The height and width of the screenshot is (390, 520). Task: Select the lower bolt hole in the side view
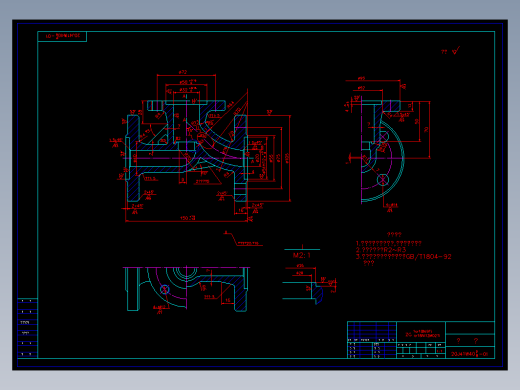(x=383, y=180)
